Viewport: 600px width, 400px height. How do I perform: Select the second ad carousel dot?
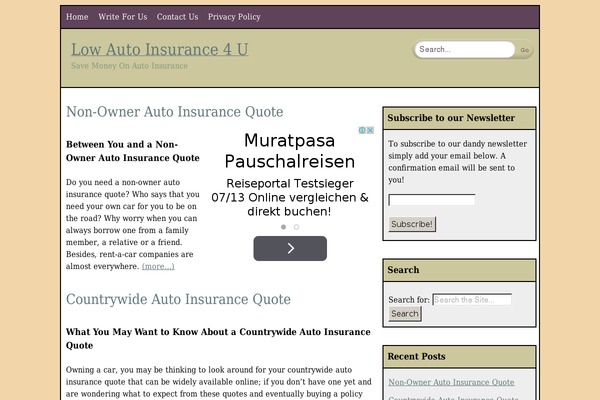pyautogui.click(x=296, y=227)
